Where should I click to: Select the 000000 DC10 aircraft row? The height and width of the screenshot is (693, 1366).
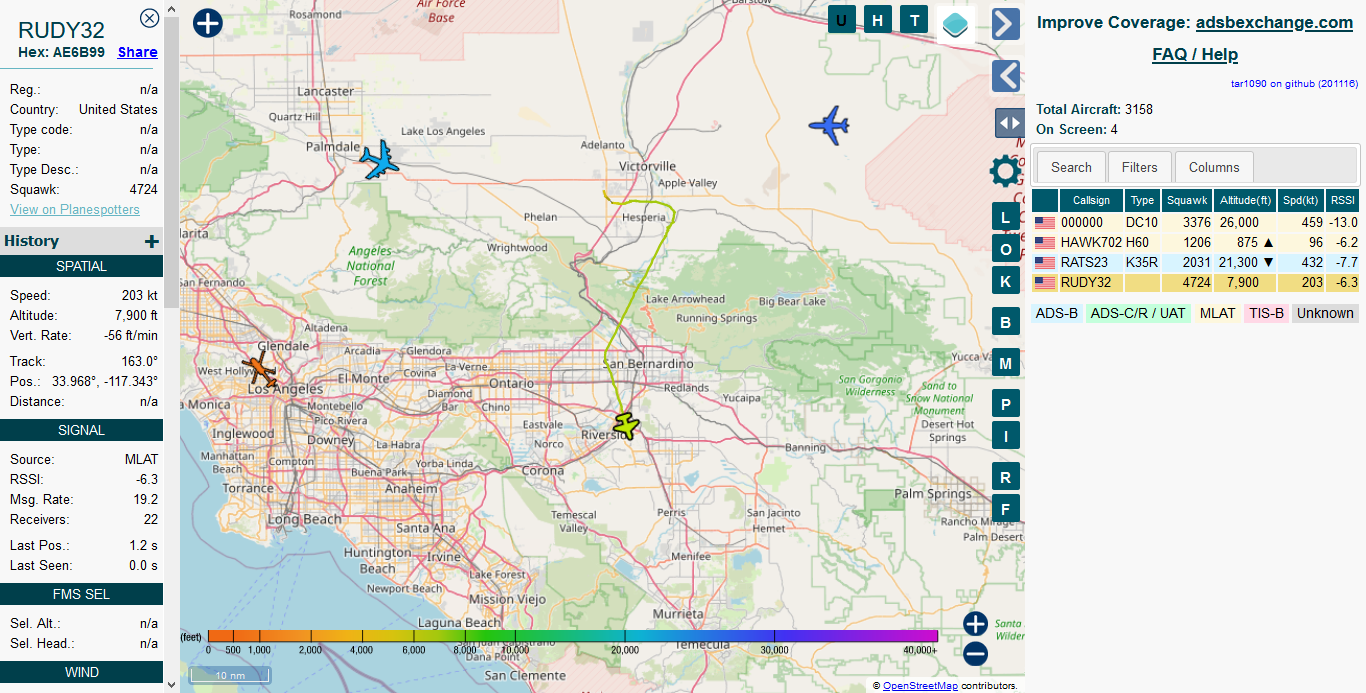1195,222
